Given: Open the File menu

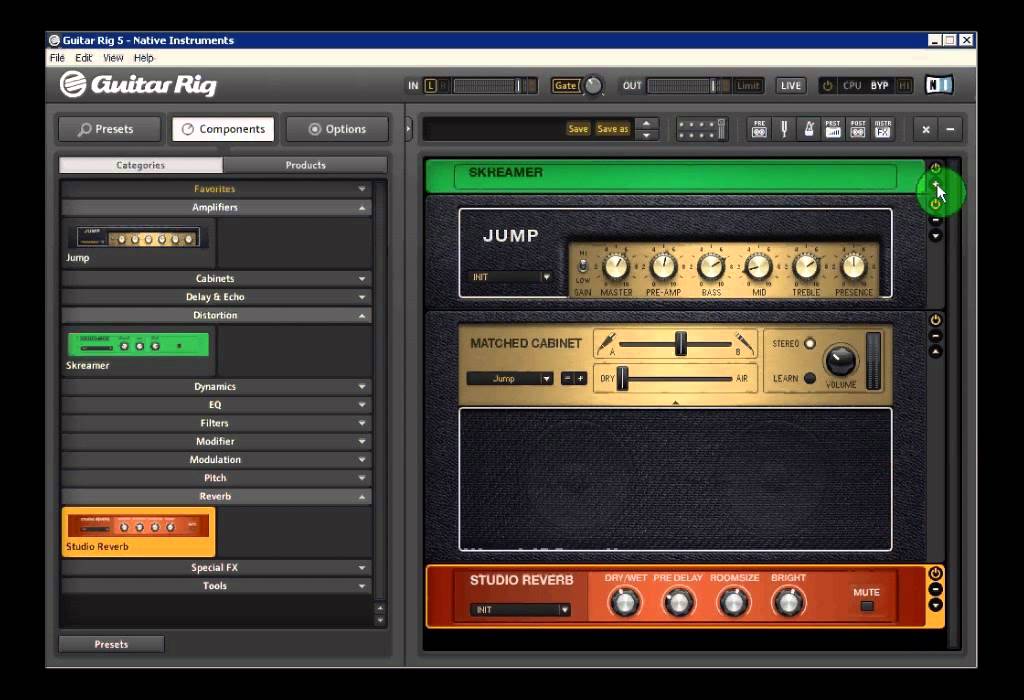Looking at the screenshot, I should [x=57, y=58].
